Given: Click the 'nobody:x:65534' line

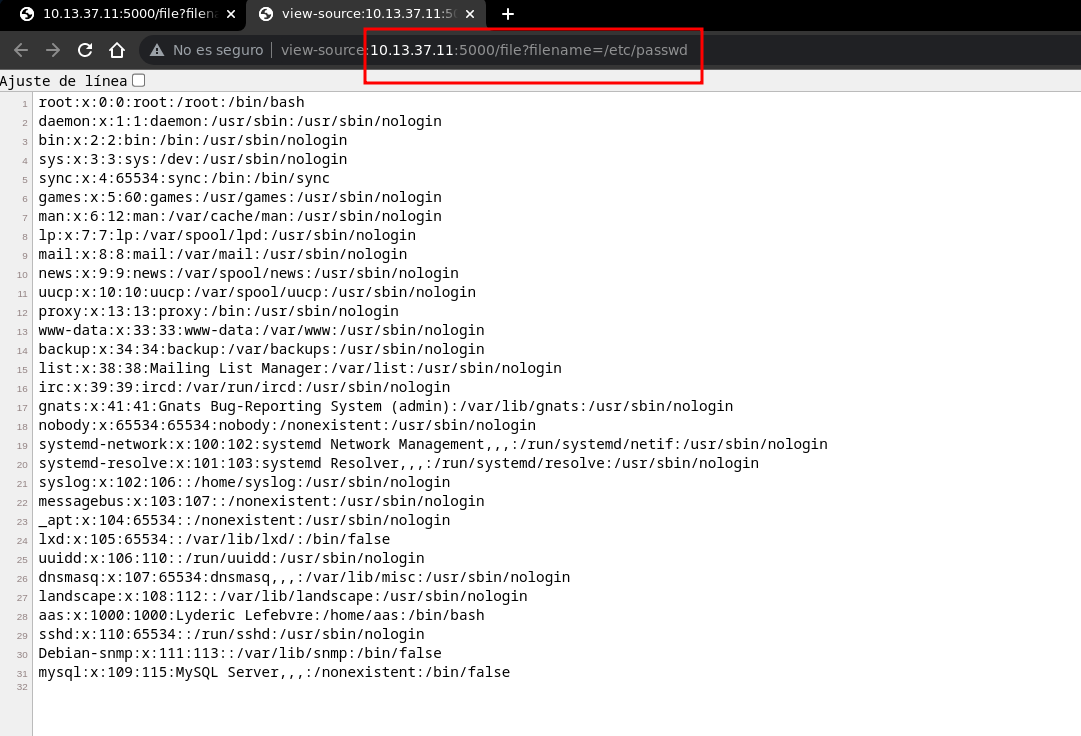Looking at the screenshot, I should point(287,425).
